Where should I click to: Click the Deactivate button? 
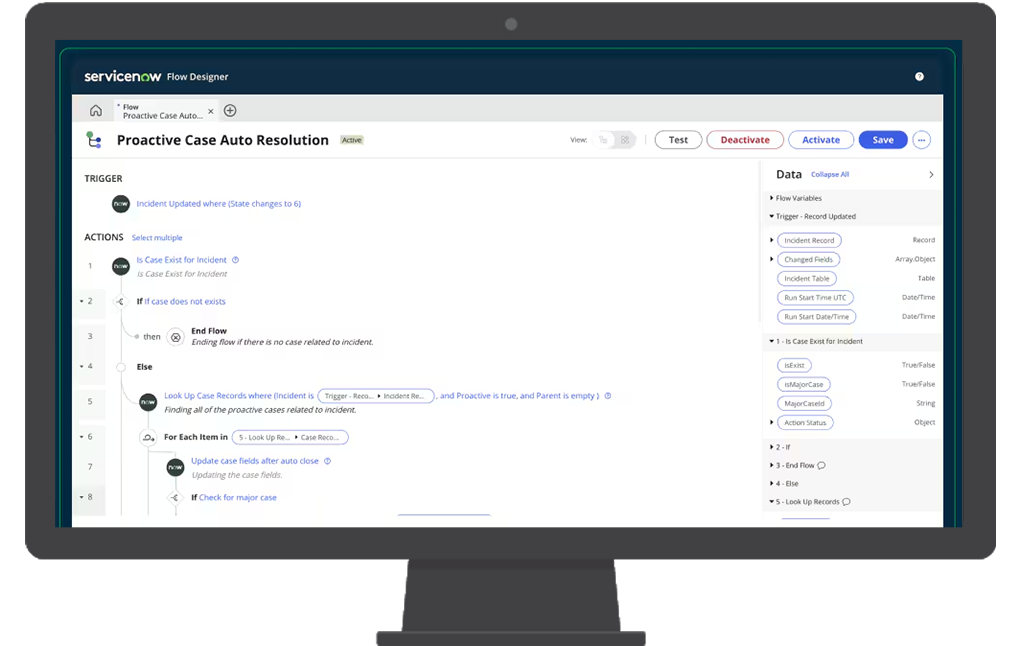pos(745,140)
